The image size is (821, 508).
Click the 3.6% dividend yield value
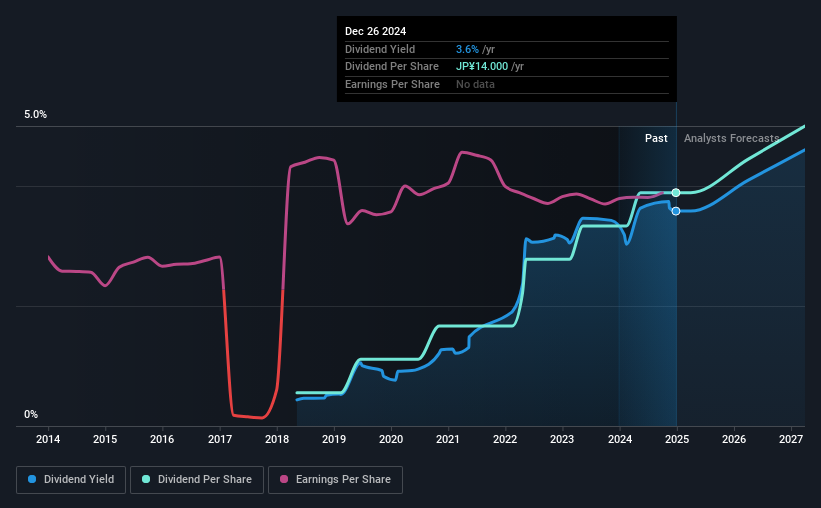point(467,49)
